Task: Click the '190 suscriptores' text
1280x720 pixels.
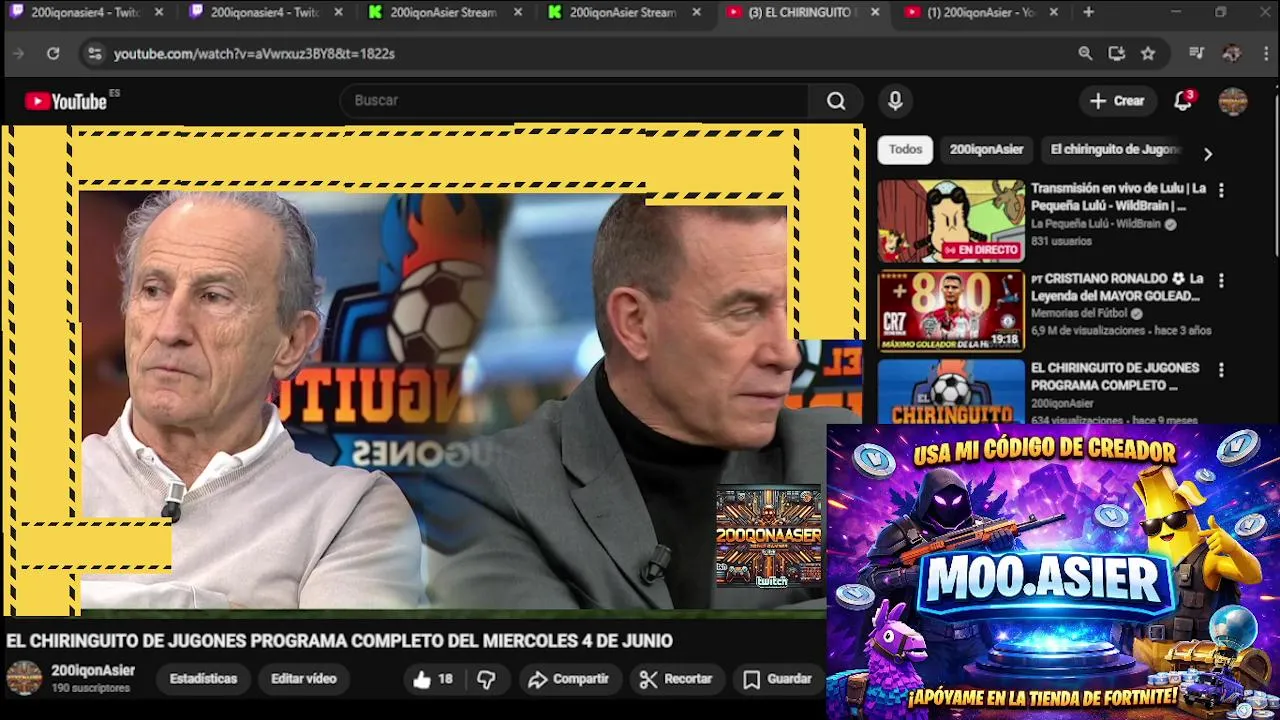Action: [90, 688]
